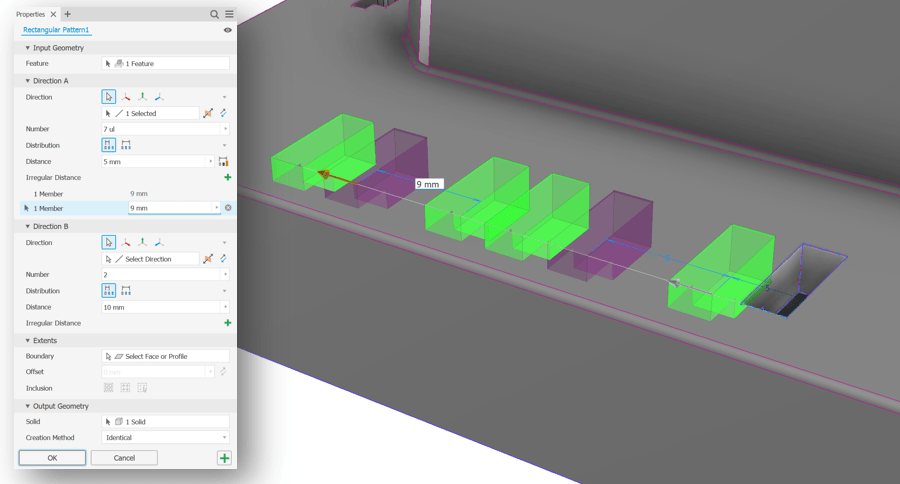The width and height of the screenshot is (900, 484).
Task: Add Irregular Distance member in Direction A
Action: [227, 177]
